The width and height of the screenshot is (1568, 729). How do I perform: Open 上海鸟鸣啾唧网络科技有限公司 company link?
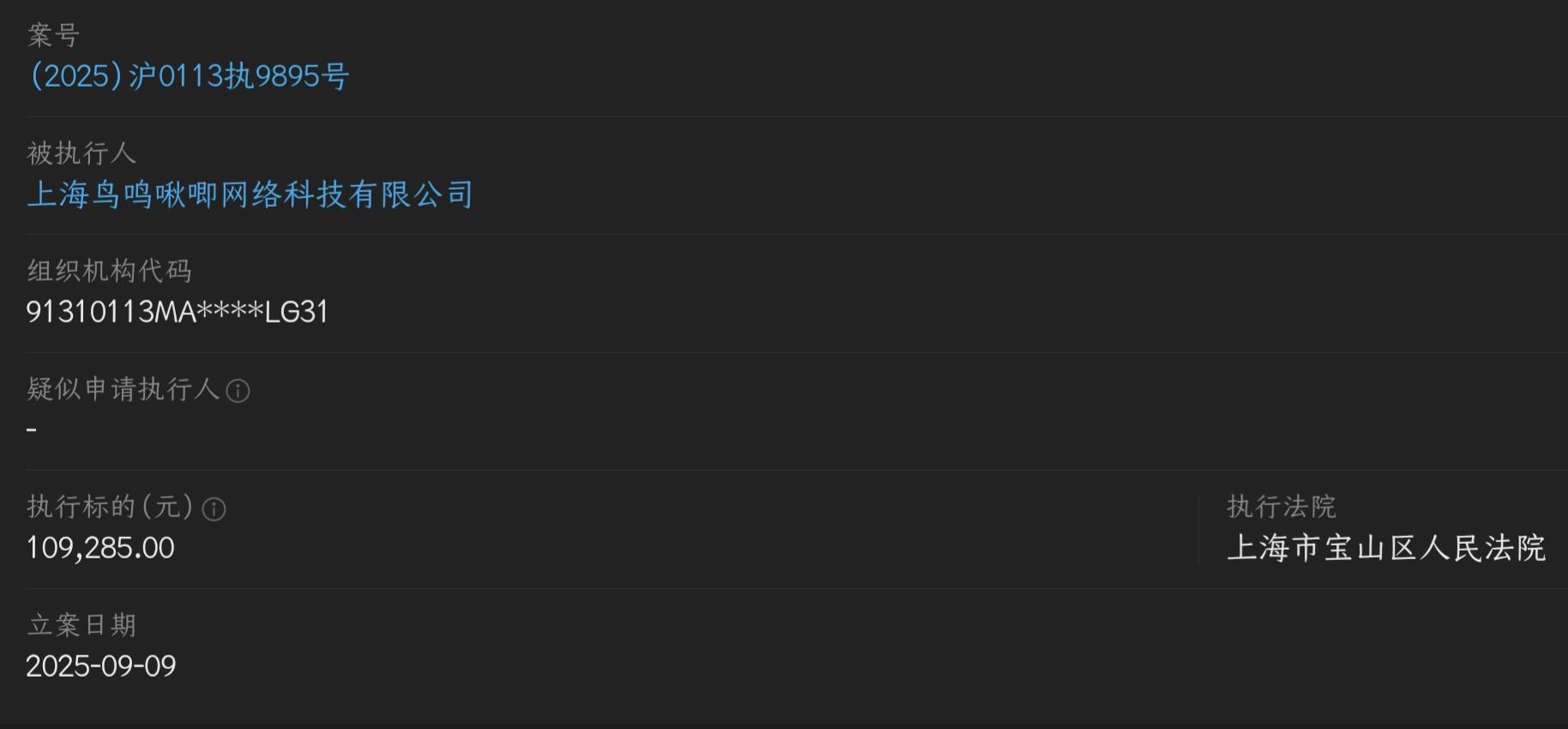coord(250,194)
